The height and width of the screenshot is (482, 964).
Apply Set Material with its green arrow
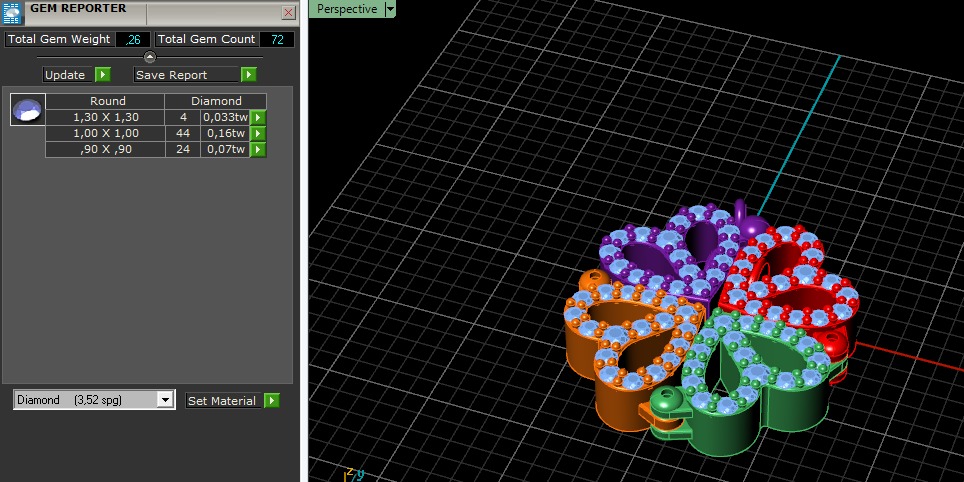[x=272, y=401]
